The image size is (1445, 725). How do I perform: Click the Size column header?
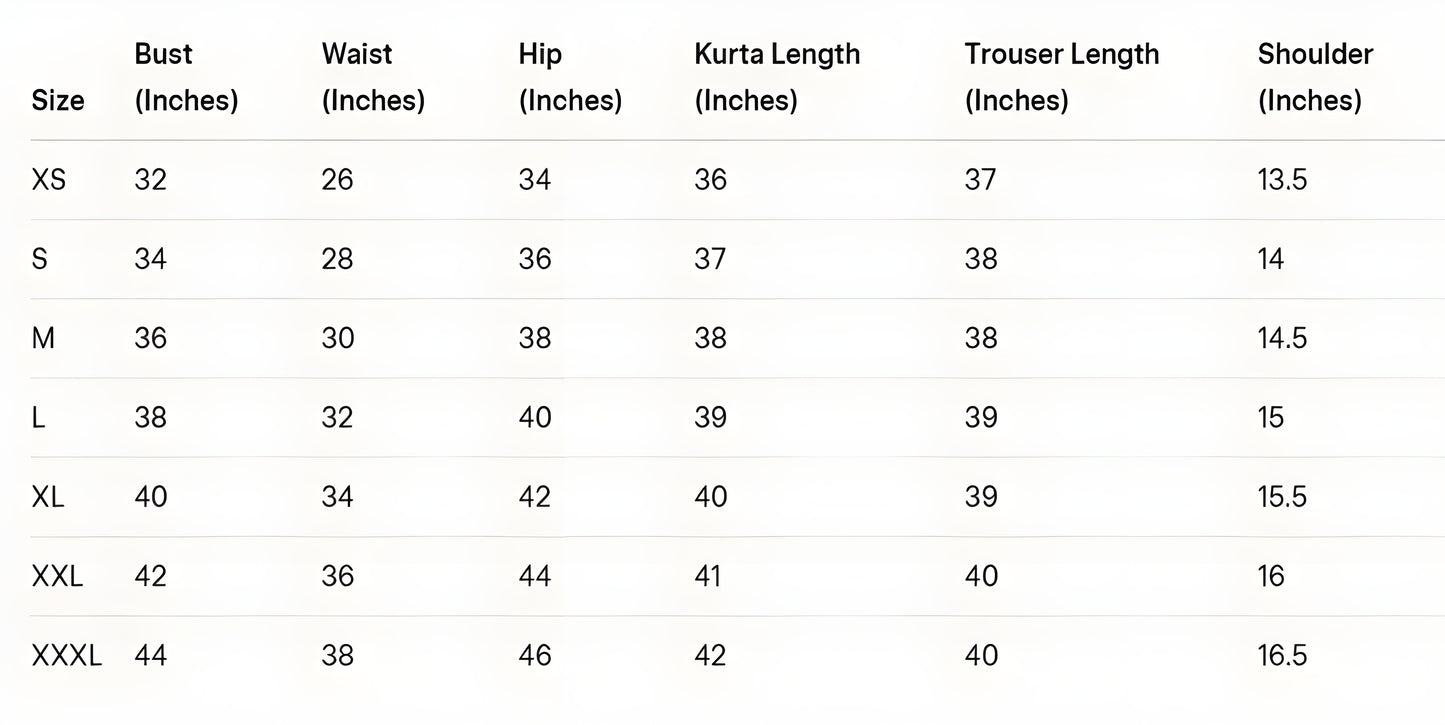[x=58, y=100]
